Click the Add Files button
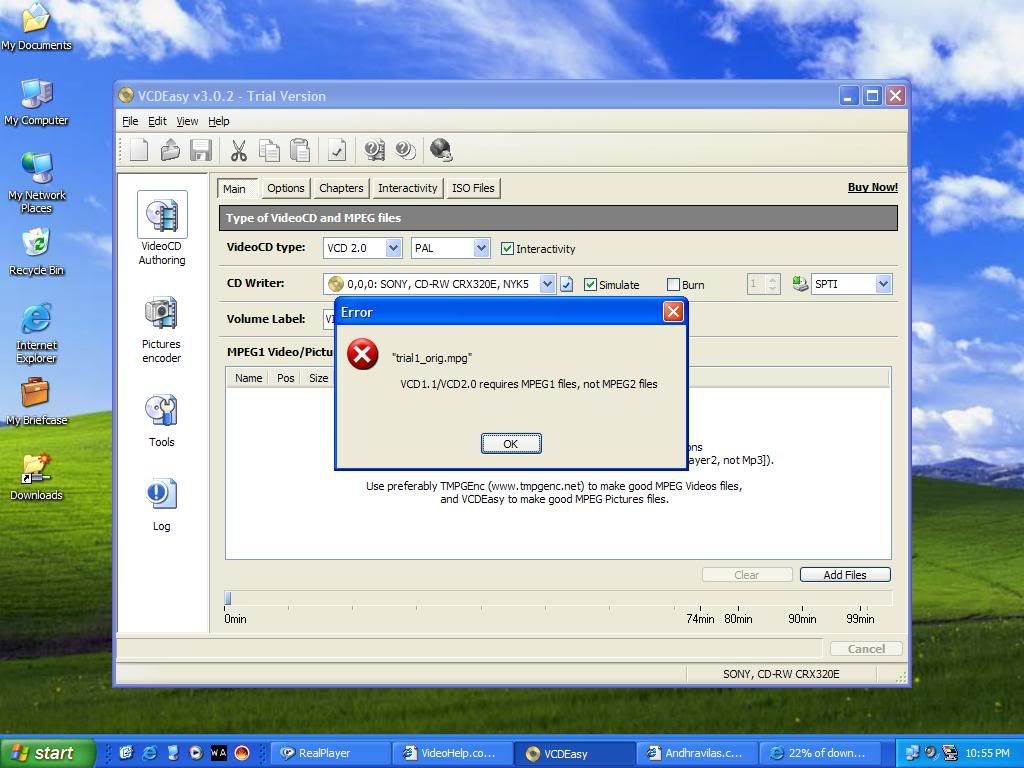This screenshot has width=1024, height=768. pyautogui.click(x=845, y=575)
